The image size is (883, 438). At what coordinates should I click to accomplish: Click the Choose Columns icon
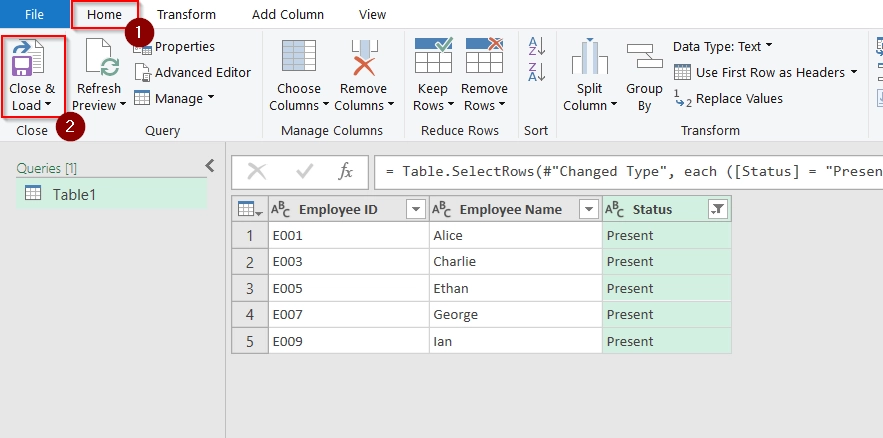(x=298, y=56)
